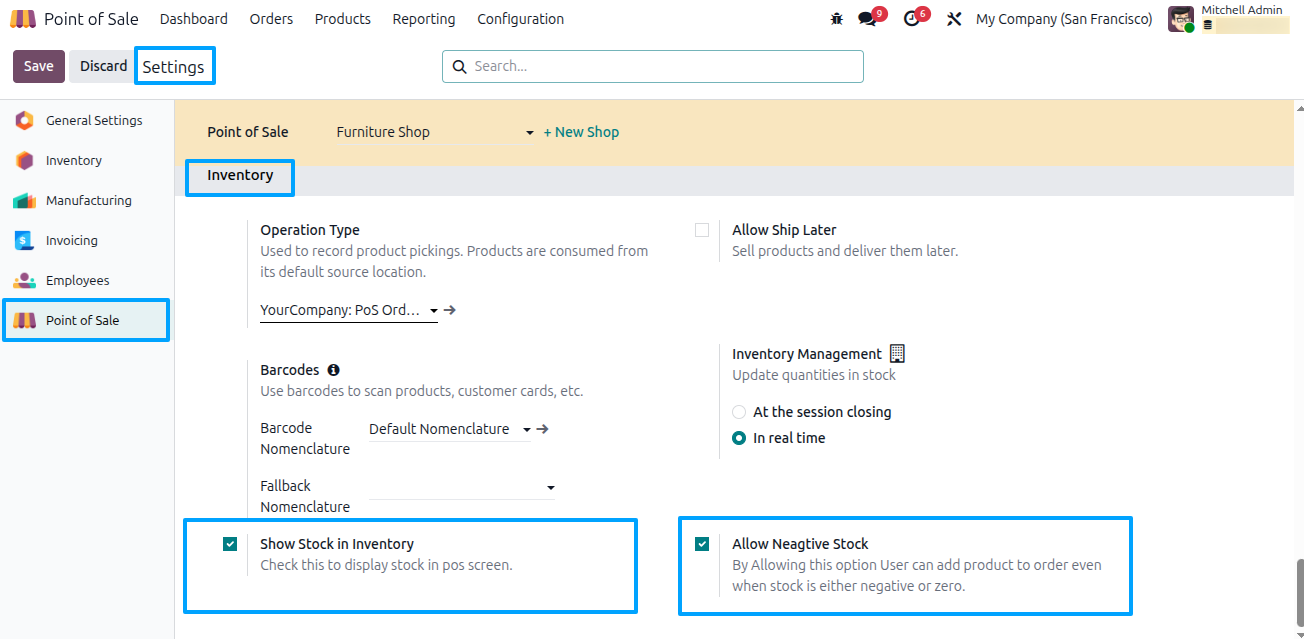Open the conversations messages icon
Screen dimensions: 1304x639
coord(867,19)
